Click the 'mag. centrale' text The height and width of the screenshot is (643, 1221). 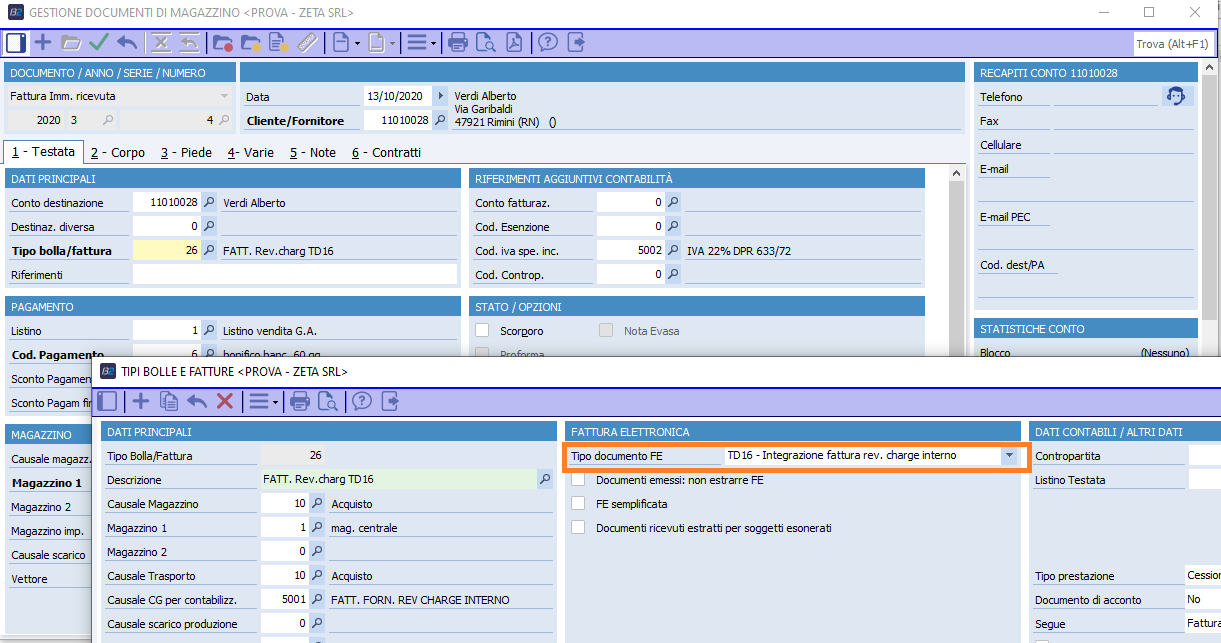pyautogui.click(x=364, y=528)
